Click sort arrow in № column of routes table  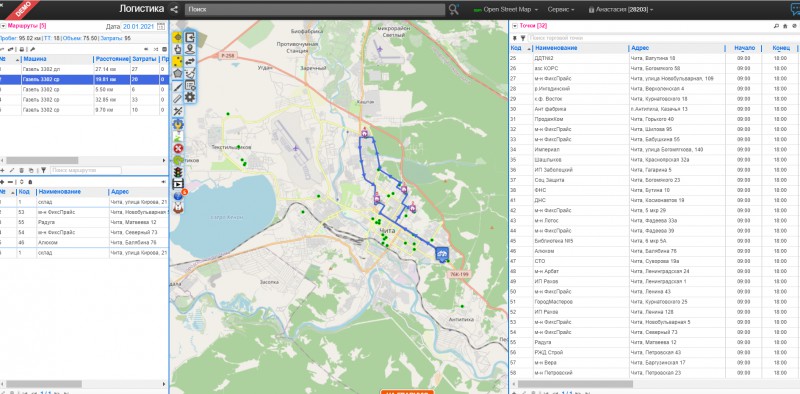pos(18,60)
